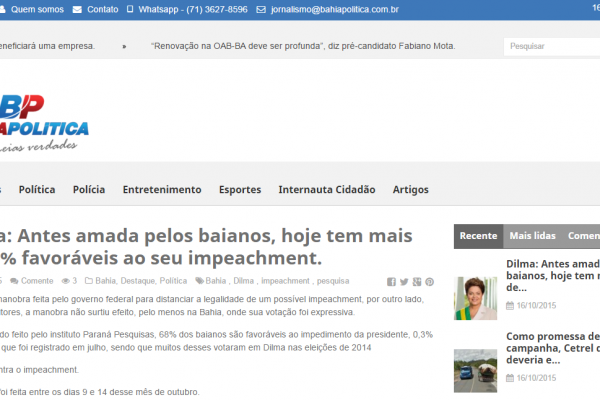This screenshot has height=400, width=600.
Task: Click the Pinterest share icon
Action: coord(430,281)
